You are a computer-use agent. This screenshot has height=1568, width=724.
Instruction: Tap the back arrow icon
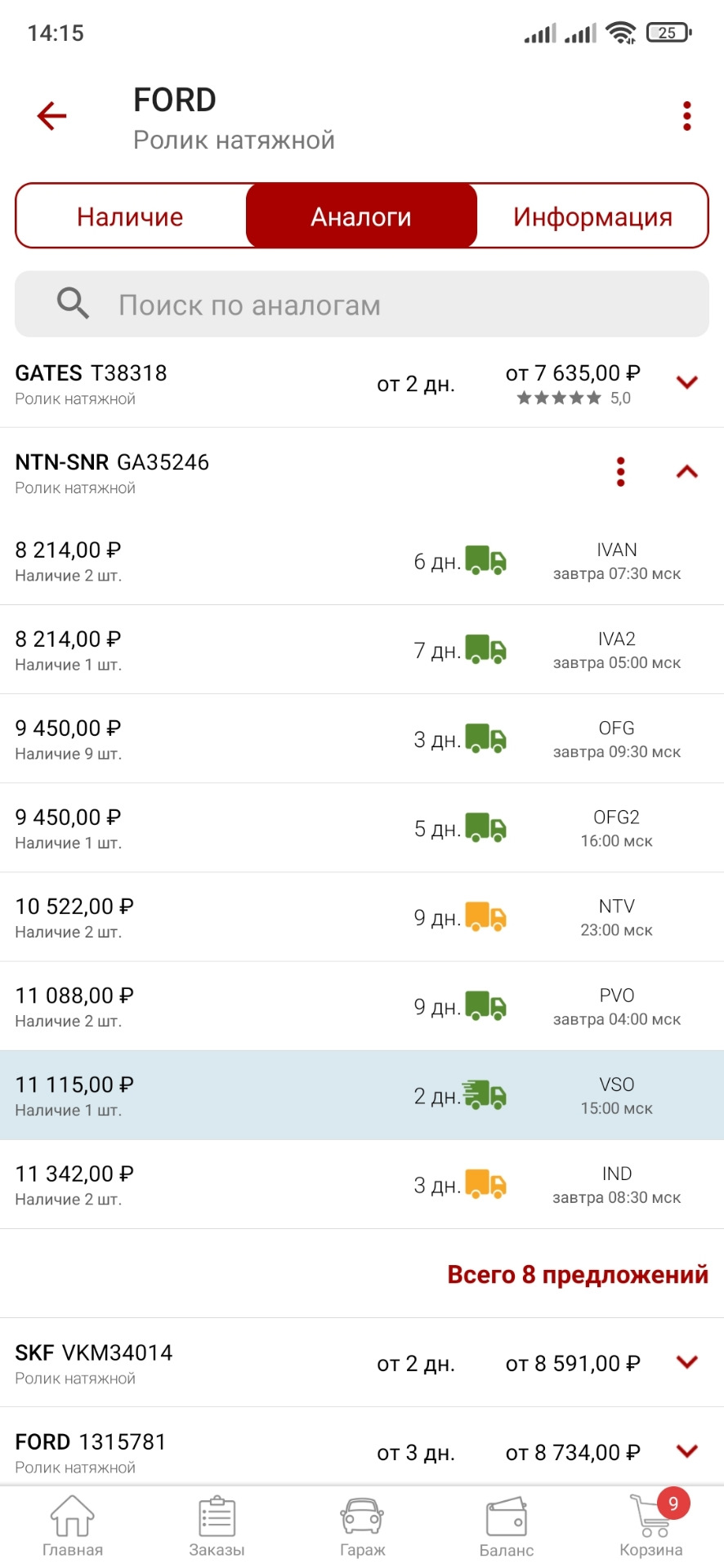pyautogui.click(x=51, y=116)
